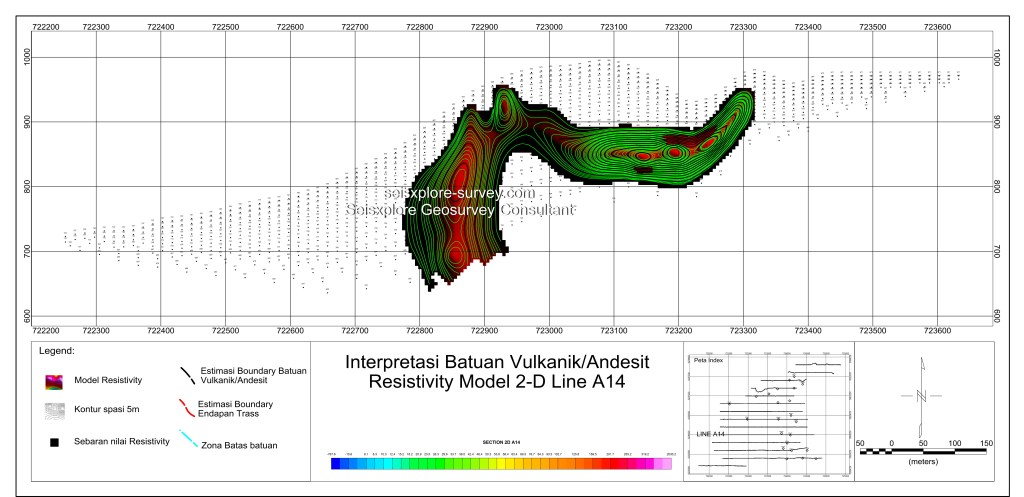Click the 'Legend:' heading
This screenshot has width=1024, height=497.
pyautogui.click(x=57, y=352)
